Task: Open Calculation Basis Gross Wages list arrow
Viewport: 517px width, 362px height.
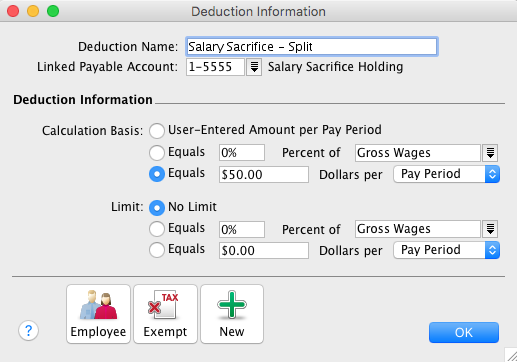Action: coord(490,153)
